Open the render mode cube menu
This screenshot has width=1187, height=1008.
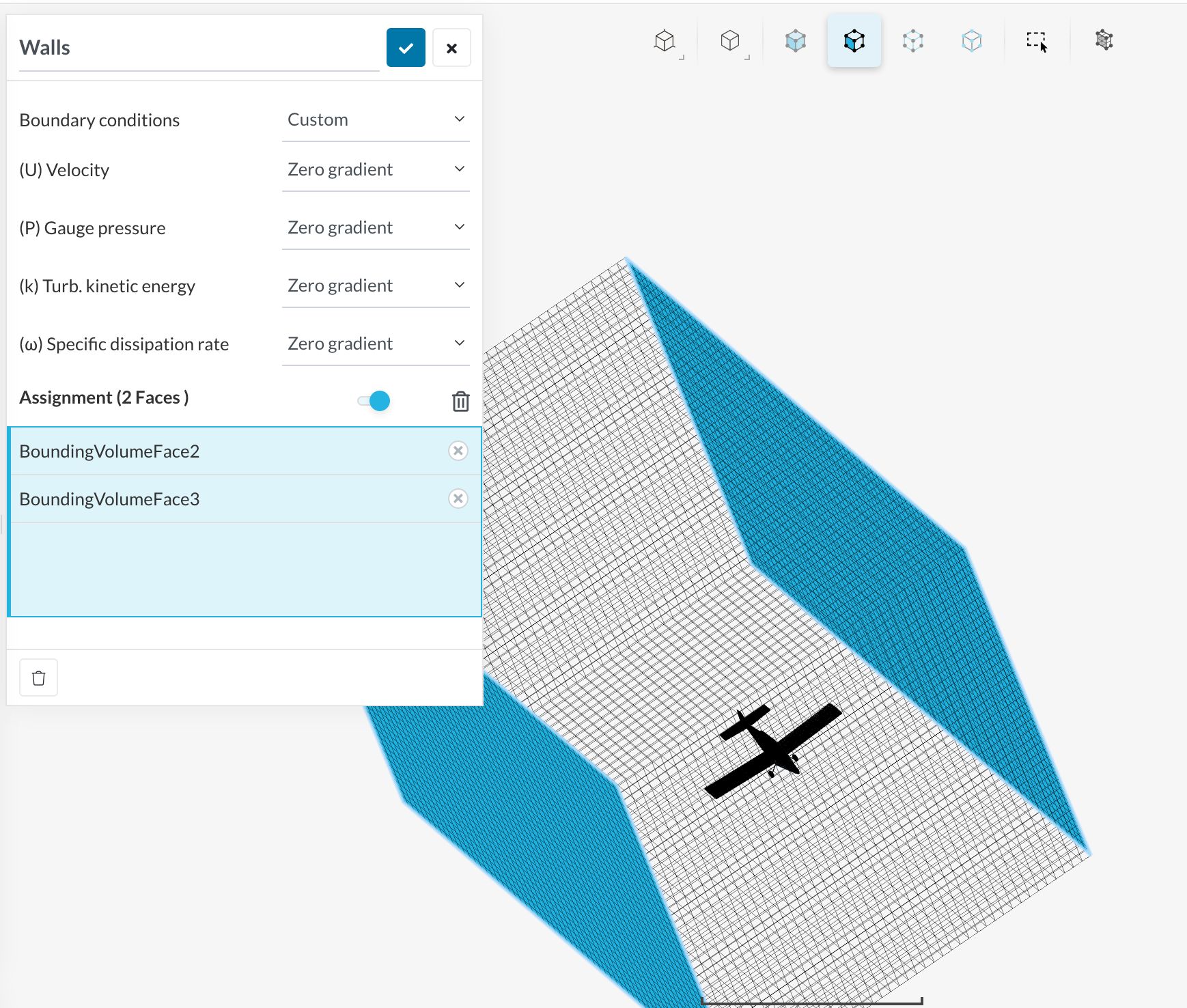(730, 41)
